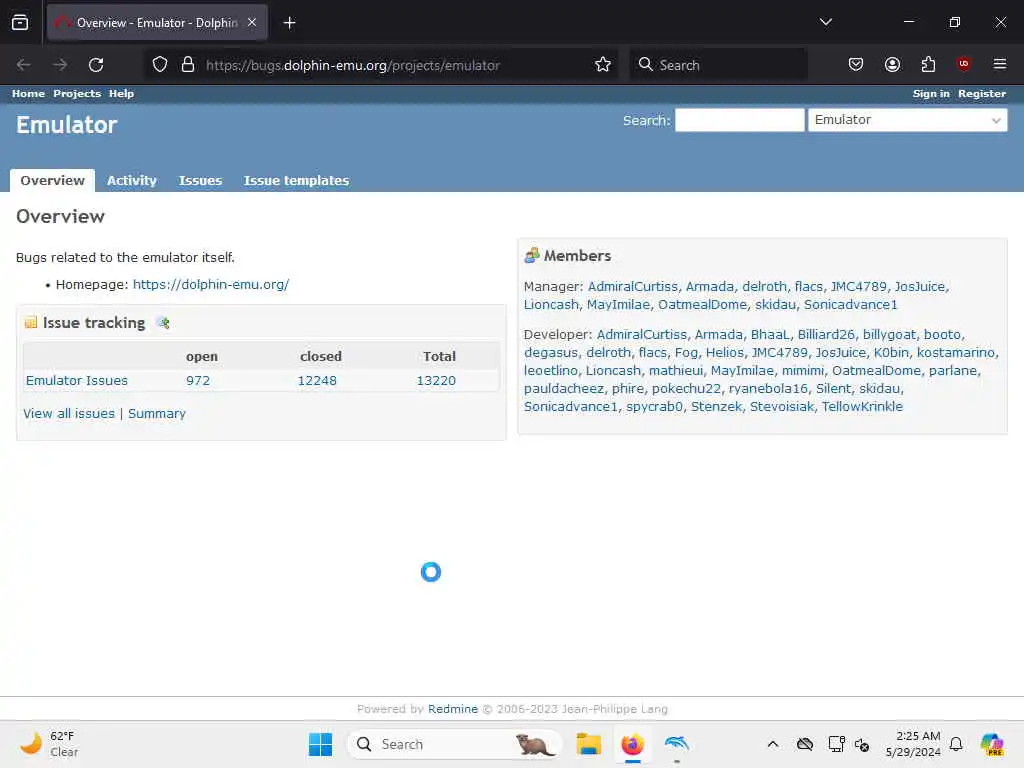
Task: Open the Dolphin emulator taskbar icon
Action: coord(677,743)
